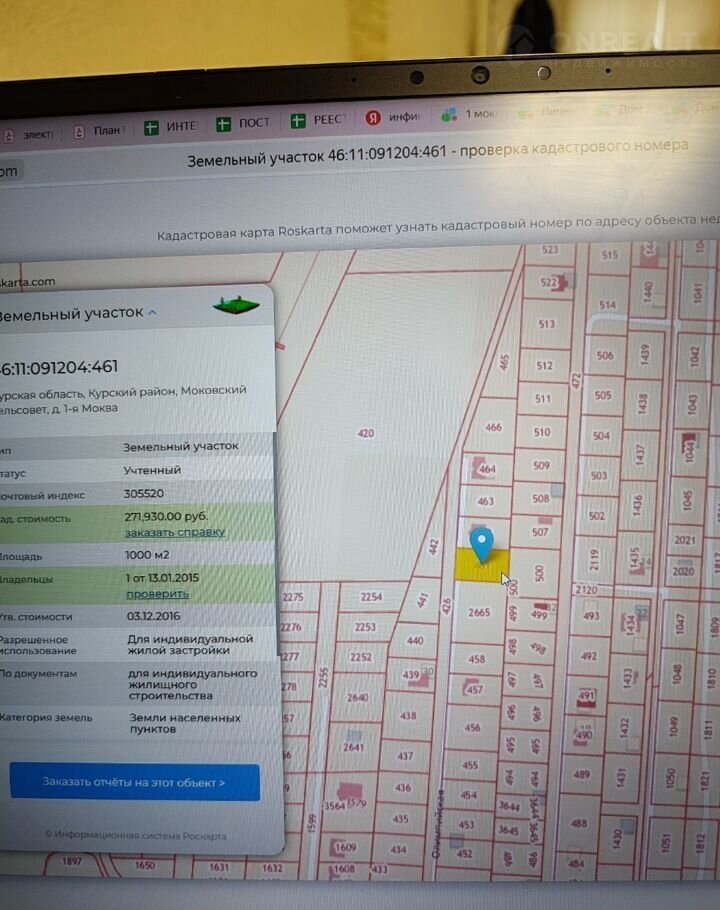720x910 pixels.
Task: Click the green plus favicon of the ИНТЕ tab
Action: click(151, 127)
